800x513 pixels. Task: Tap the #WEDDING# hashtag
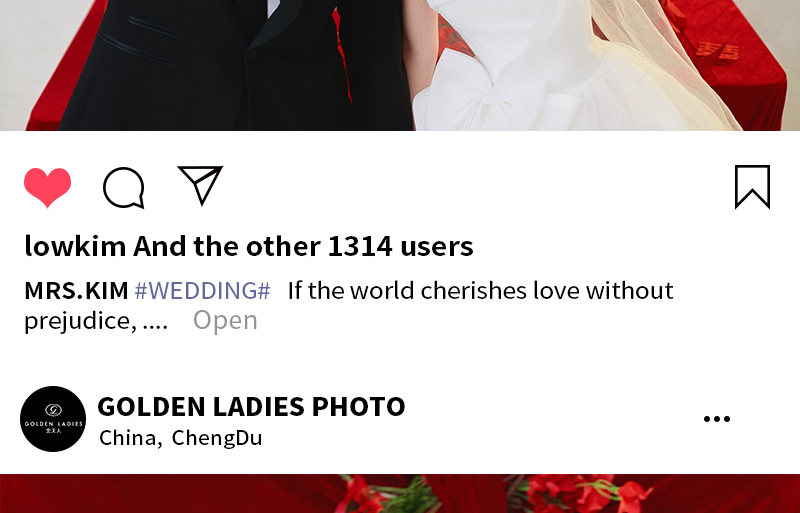coord(203,290)
